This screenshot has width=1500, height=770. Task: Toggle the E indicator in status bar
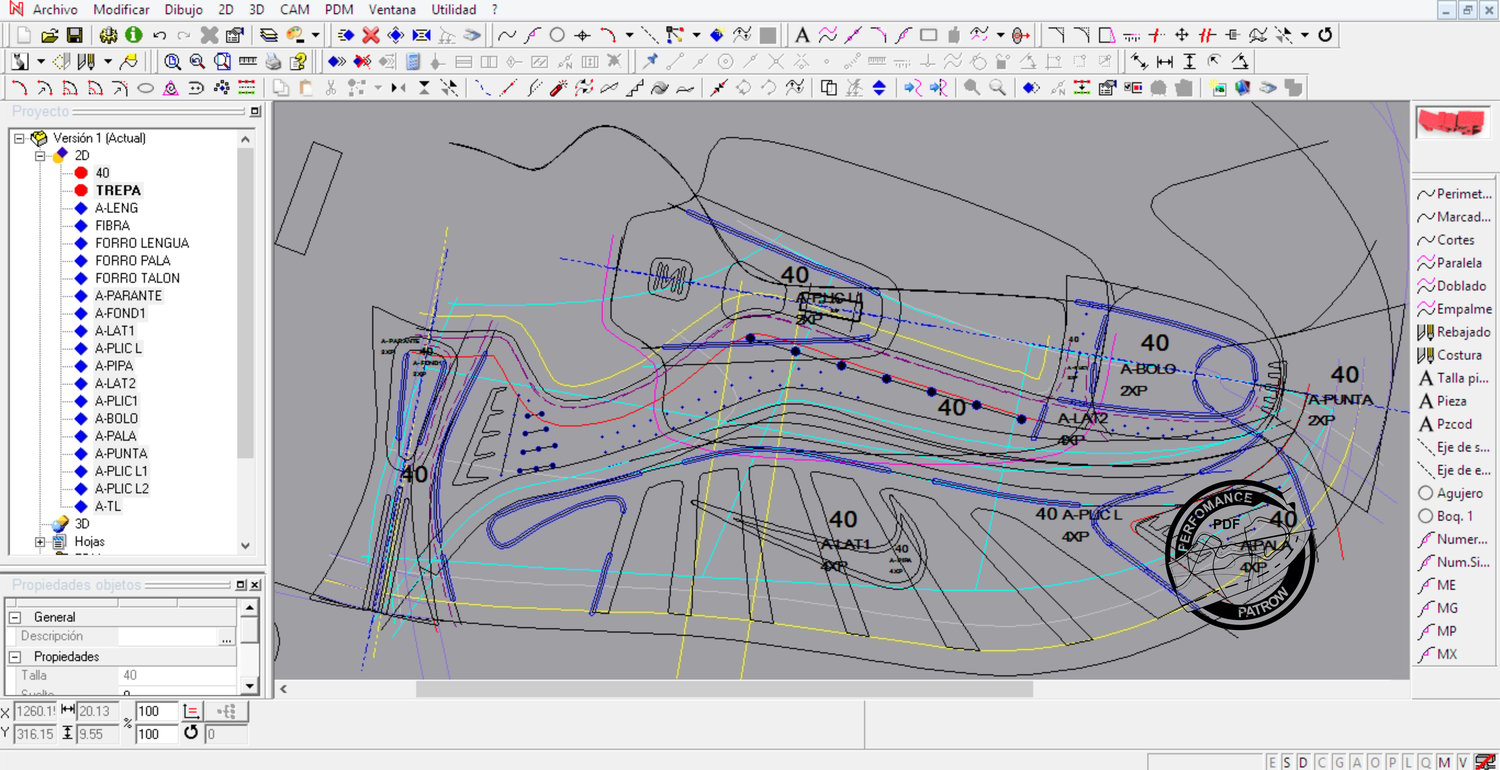[1272, 762]
